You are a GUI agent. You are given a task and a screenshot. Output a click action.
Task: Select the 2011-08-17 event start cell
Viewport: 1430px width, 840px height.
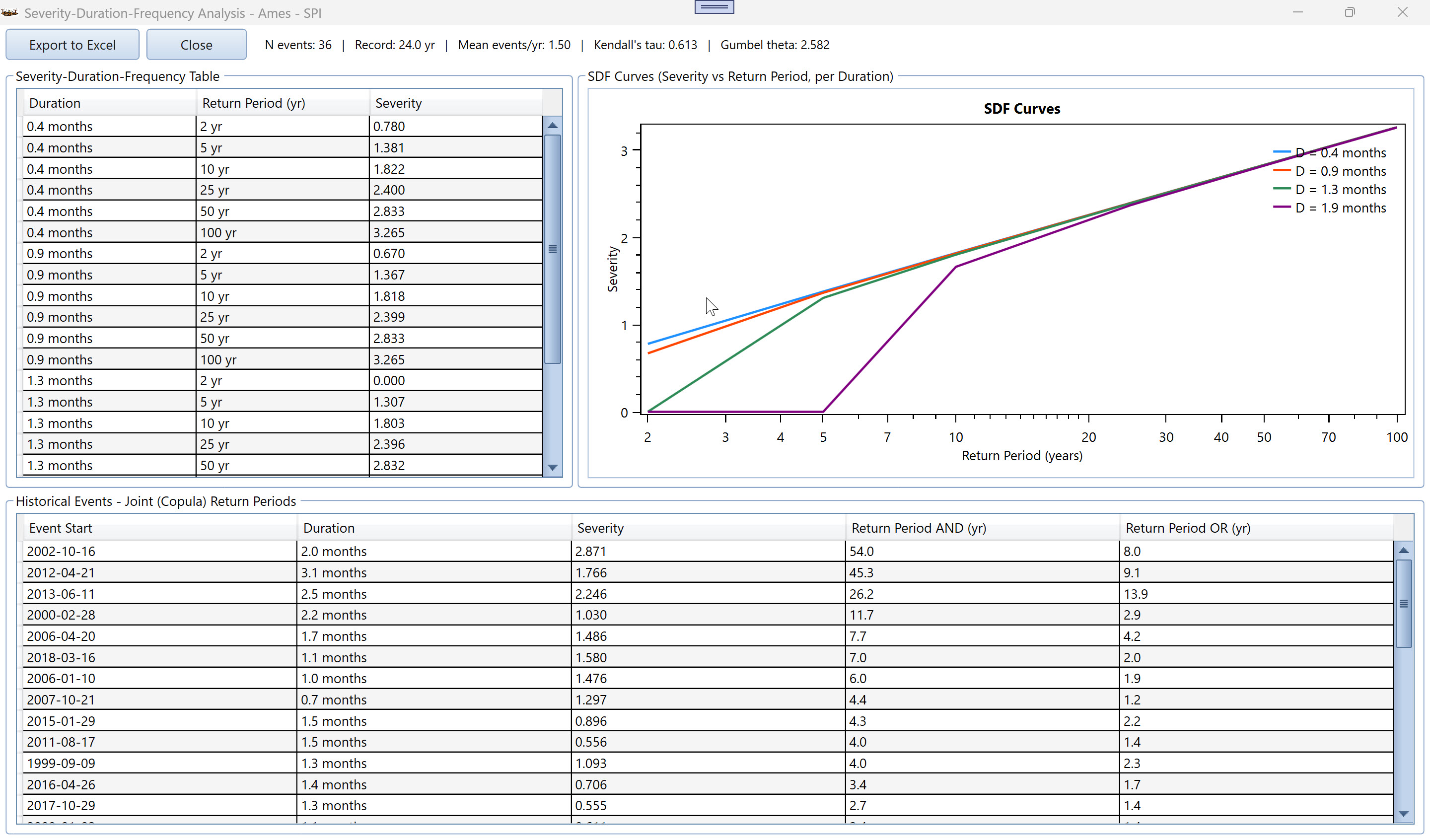[160, 742]
